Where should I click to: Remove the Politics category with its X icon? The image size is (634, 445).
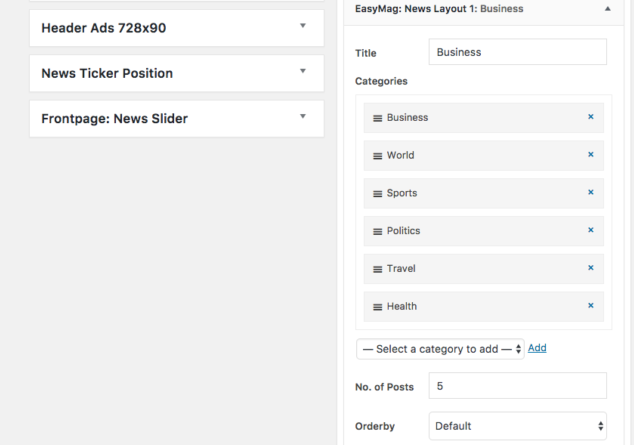coord(591,230)
